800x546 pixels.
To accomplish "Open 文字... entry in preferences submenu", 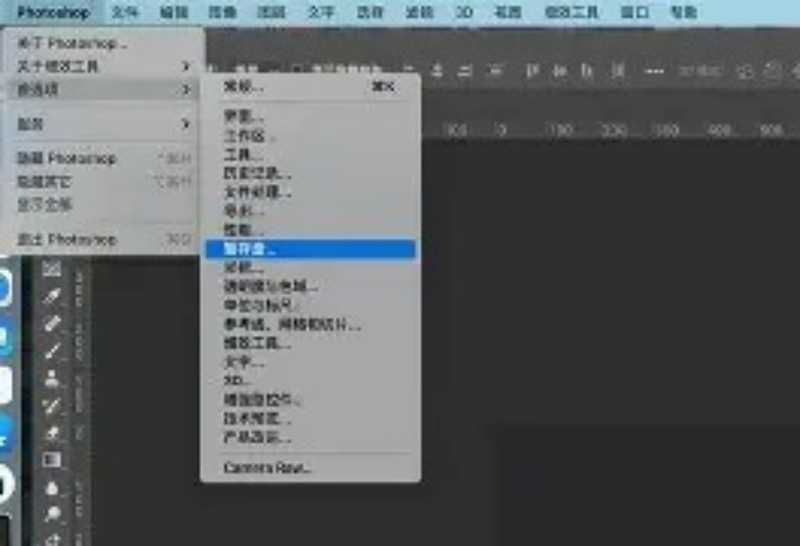I will [x=310, y=362].
